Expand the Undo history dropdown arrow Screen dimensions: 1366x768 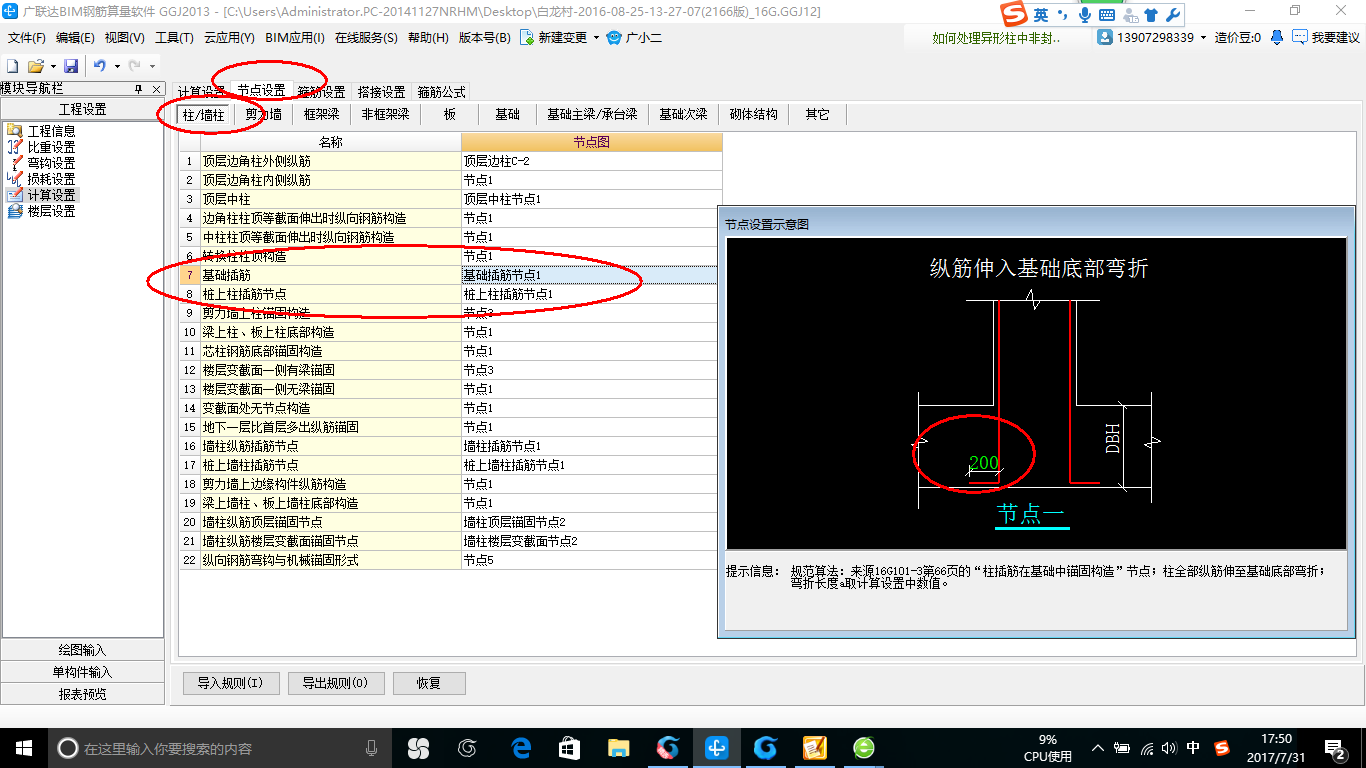point(116,66)
